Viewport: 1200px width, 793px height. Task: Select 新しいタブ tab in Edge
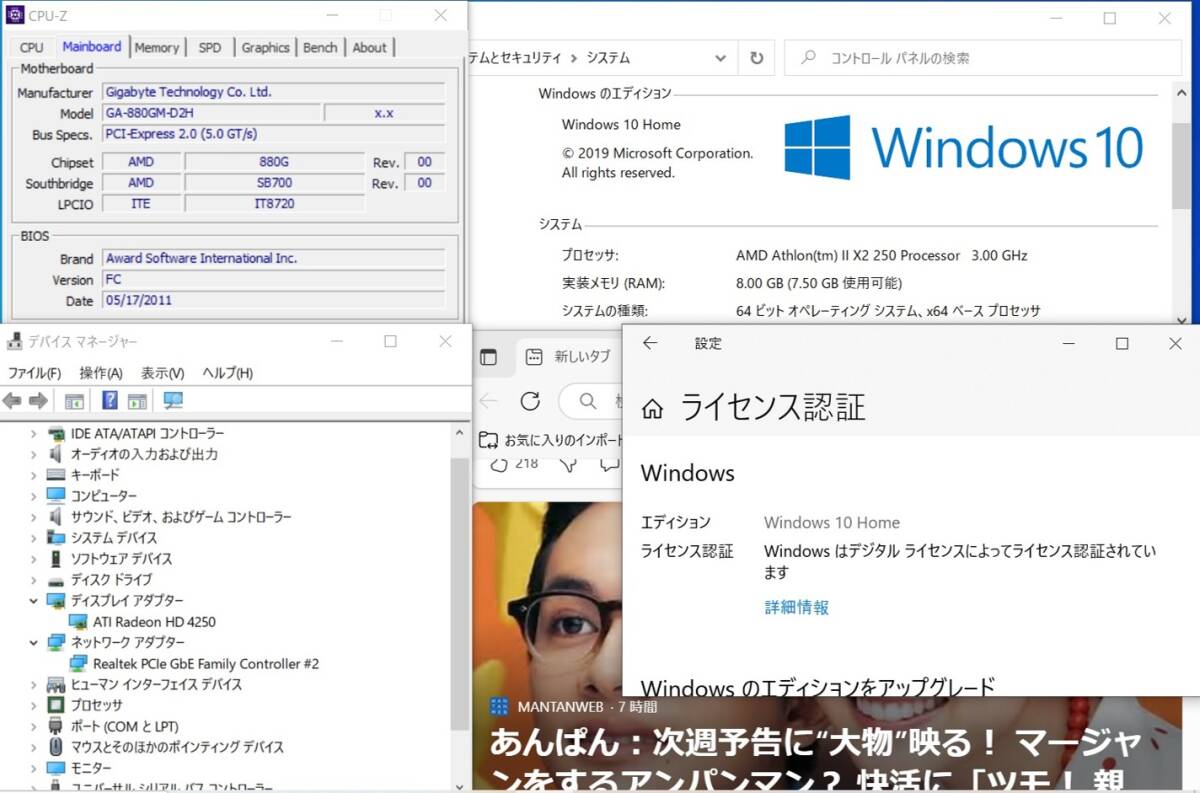(x=570, y=357)
